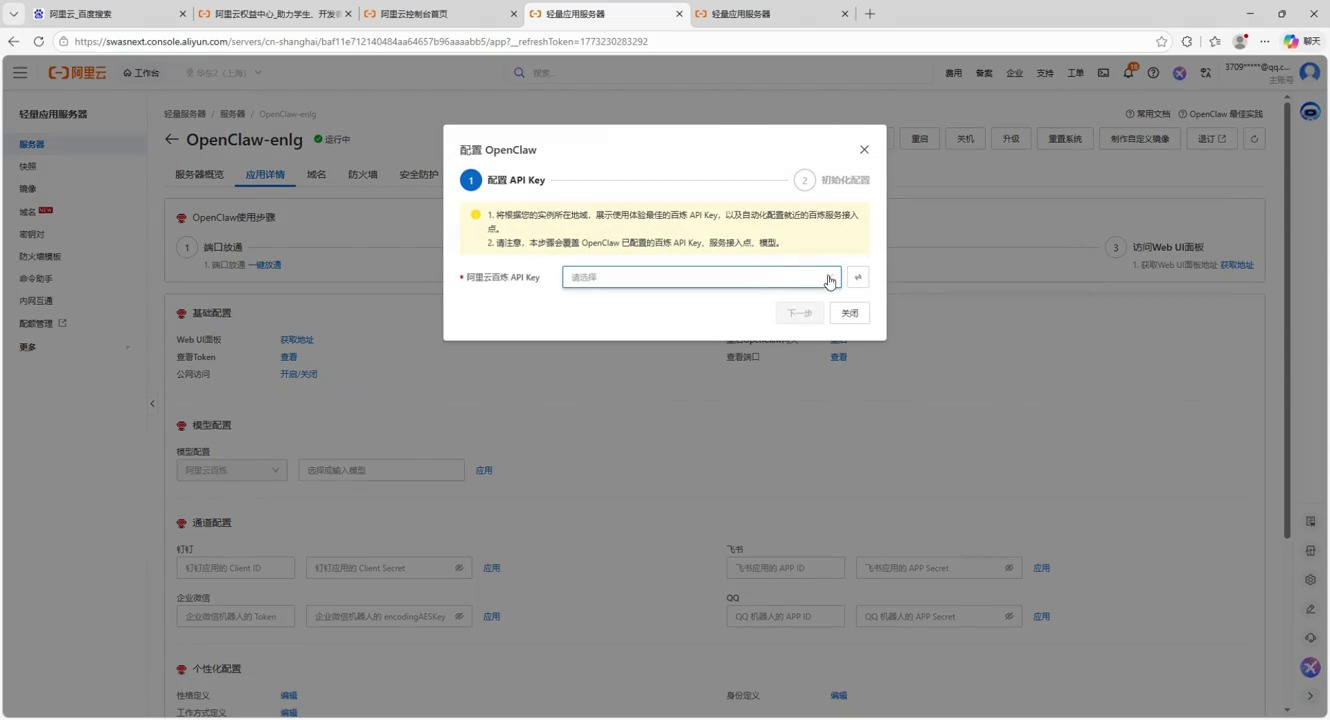This screenshot has height=720, width=1330.
Task: Refresh the API Key list icon
Action: coord(858,277)
